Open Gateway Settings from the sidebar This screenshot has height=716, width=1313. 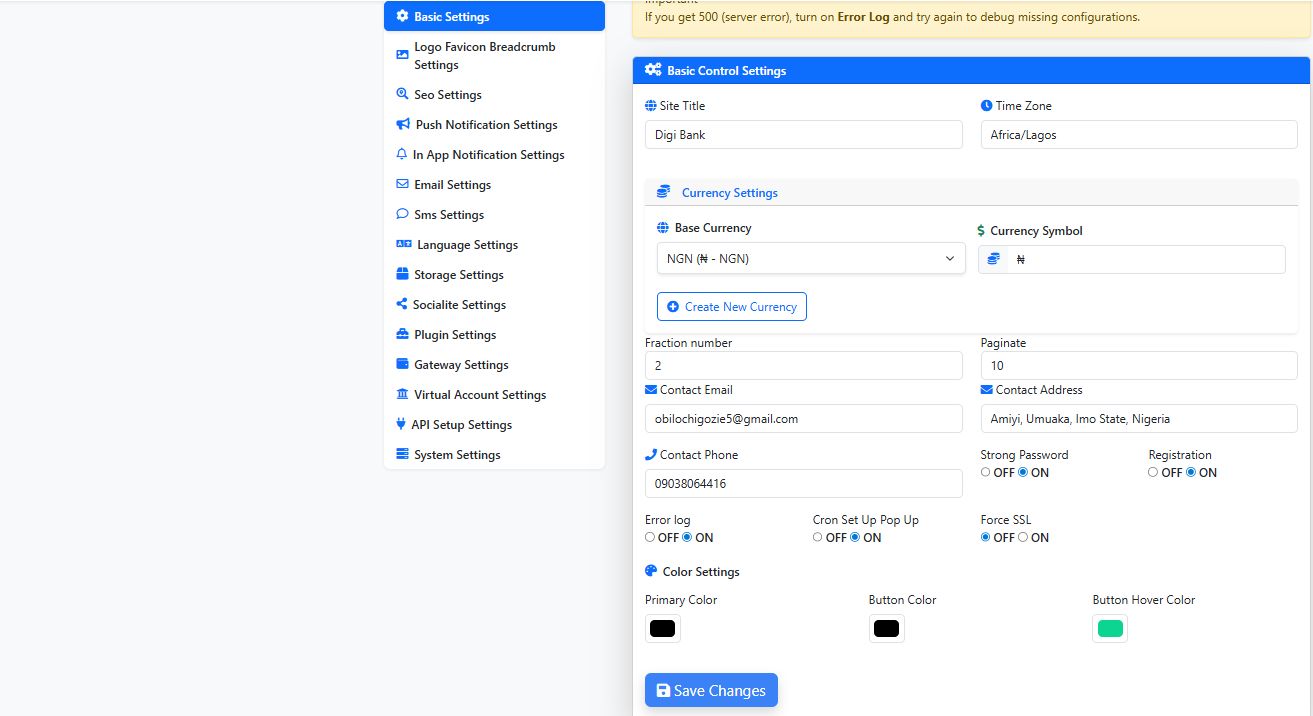coord(461,365)
